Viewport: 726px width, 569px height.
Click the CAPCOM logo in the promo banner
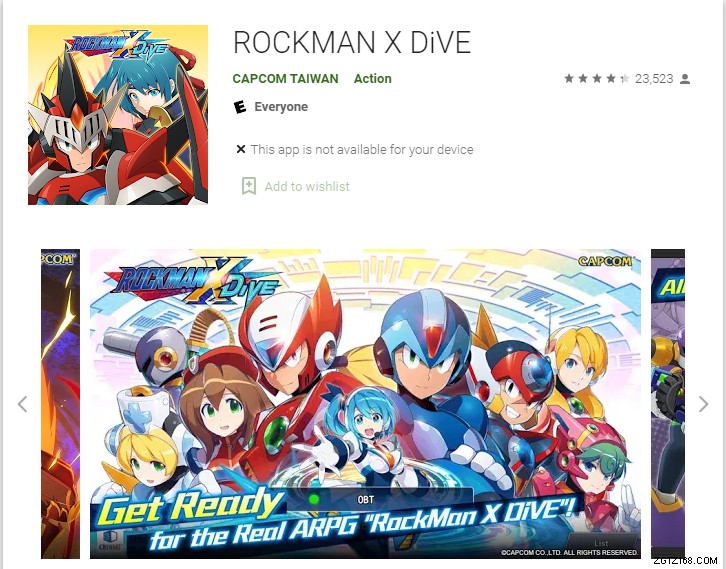(605, 261)
